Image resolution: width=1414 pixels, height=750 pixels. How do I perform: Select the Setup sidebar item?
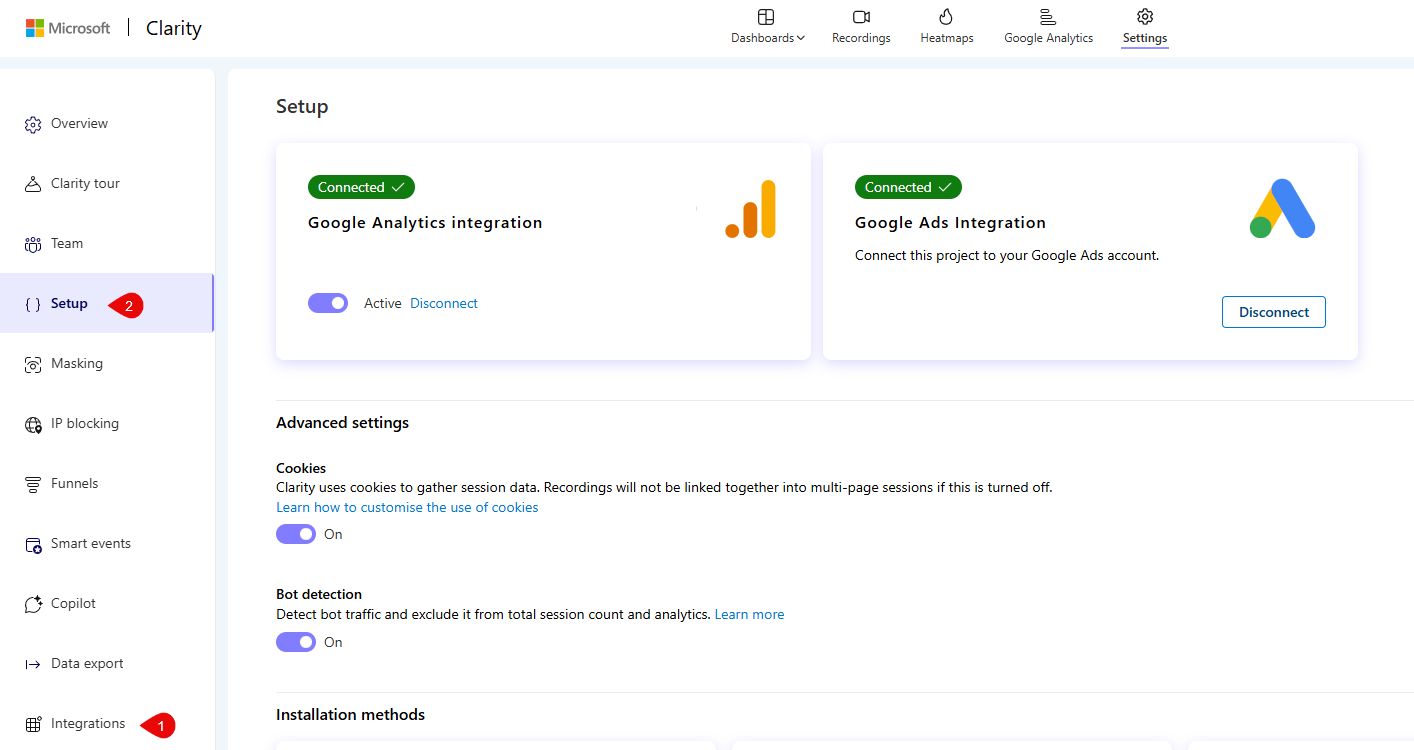pos(107,304)
